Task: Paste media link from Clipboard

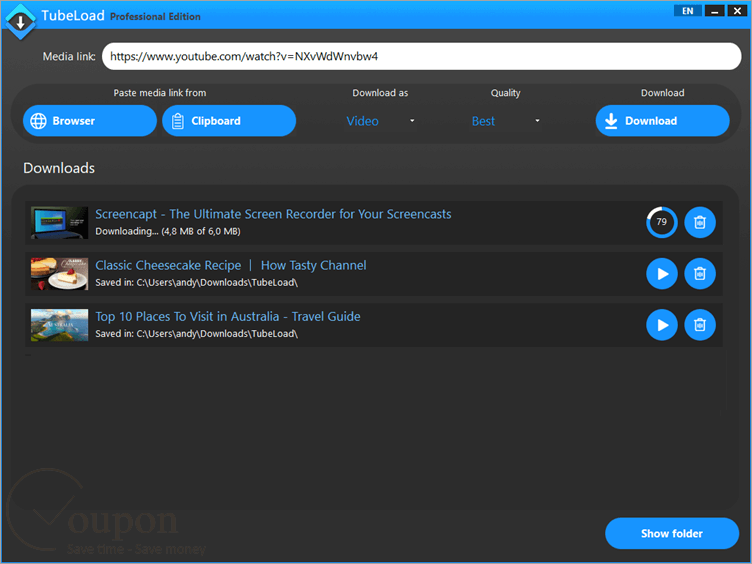Action: point(229,121)
